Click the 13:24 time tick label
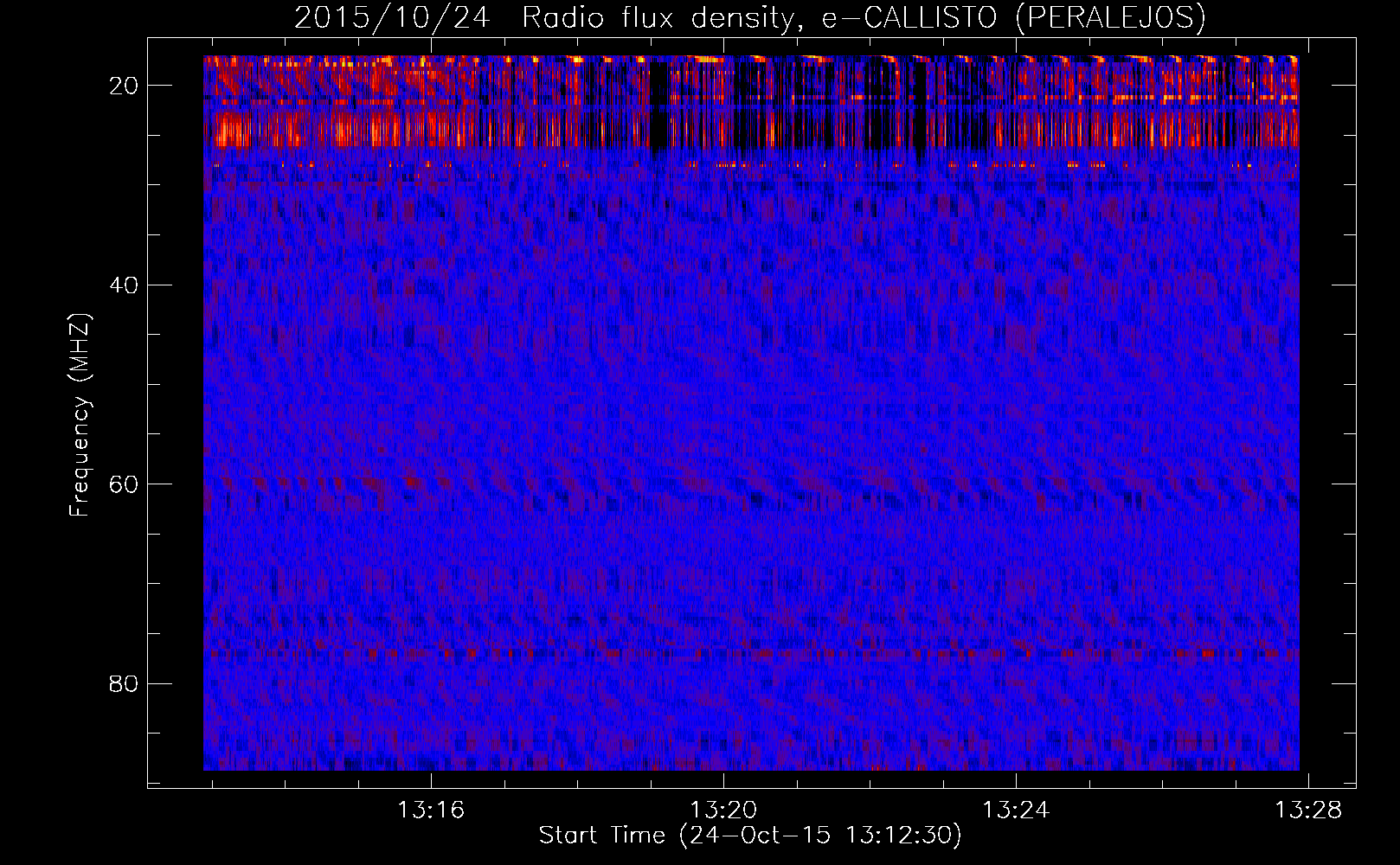Screen dimensions: 1400x865 point(1015,810)
